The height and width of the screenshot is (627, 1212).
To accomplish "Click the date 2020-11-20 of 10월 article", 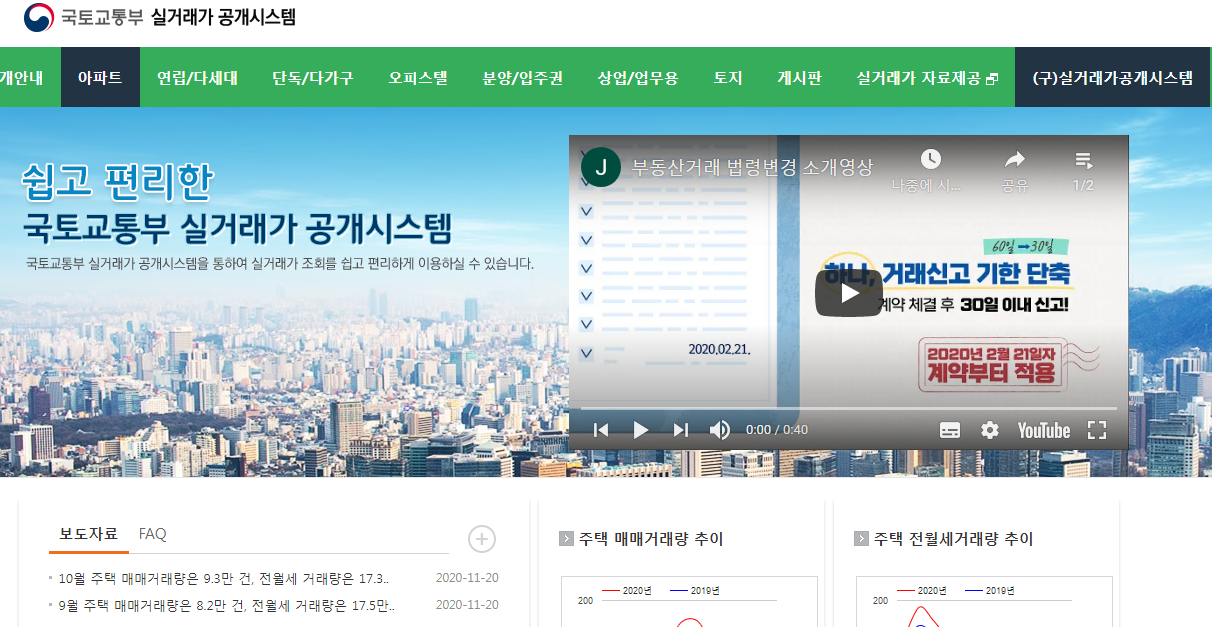I will [467, 578].
